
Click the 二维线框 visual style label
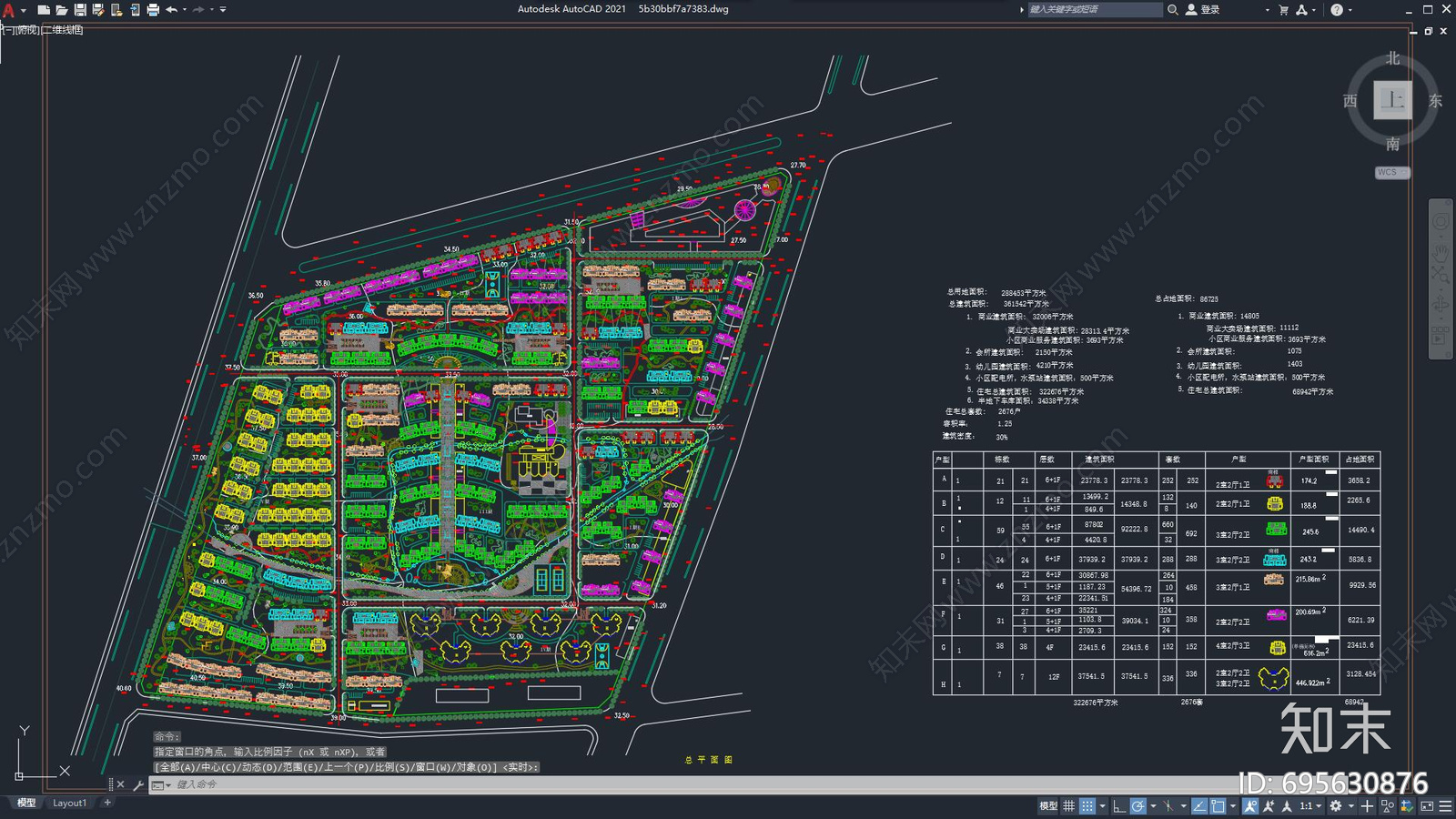coord(62,30)
